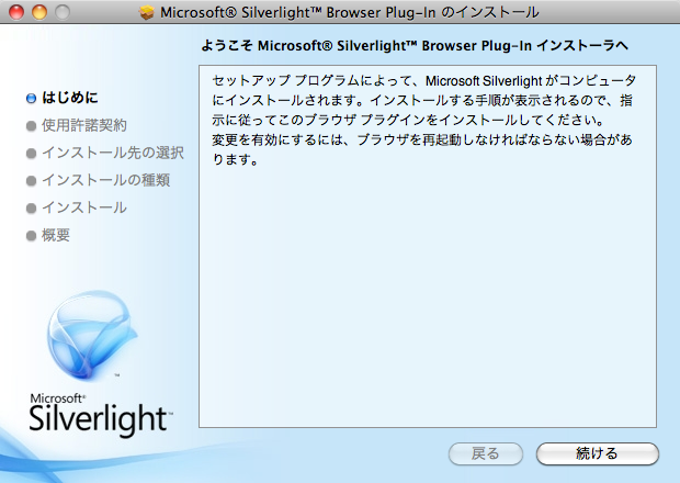Click the gray bullet beside インストールの種類

coord(31,181)
